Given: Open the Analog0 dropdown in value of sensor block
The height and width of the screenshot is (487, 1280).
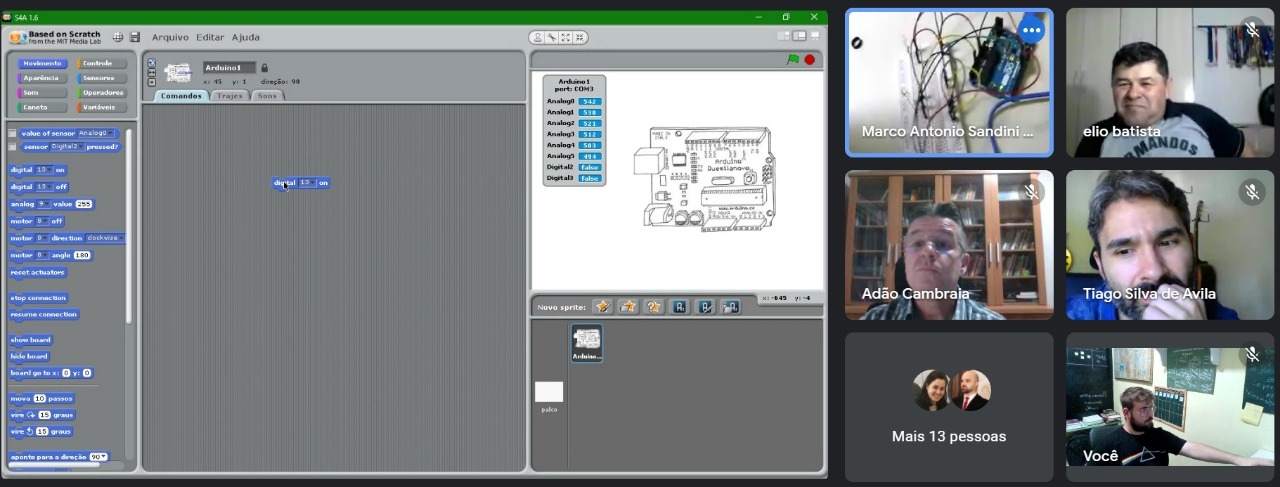Looking at the screenshot, I should pyautogui.click(x=97, y=133).
